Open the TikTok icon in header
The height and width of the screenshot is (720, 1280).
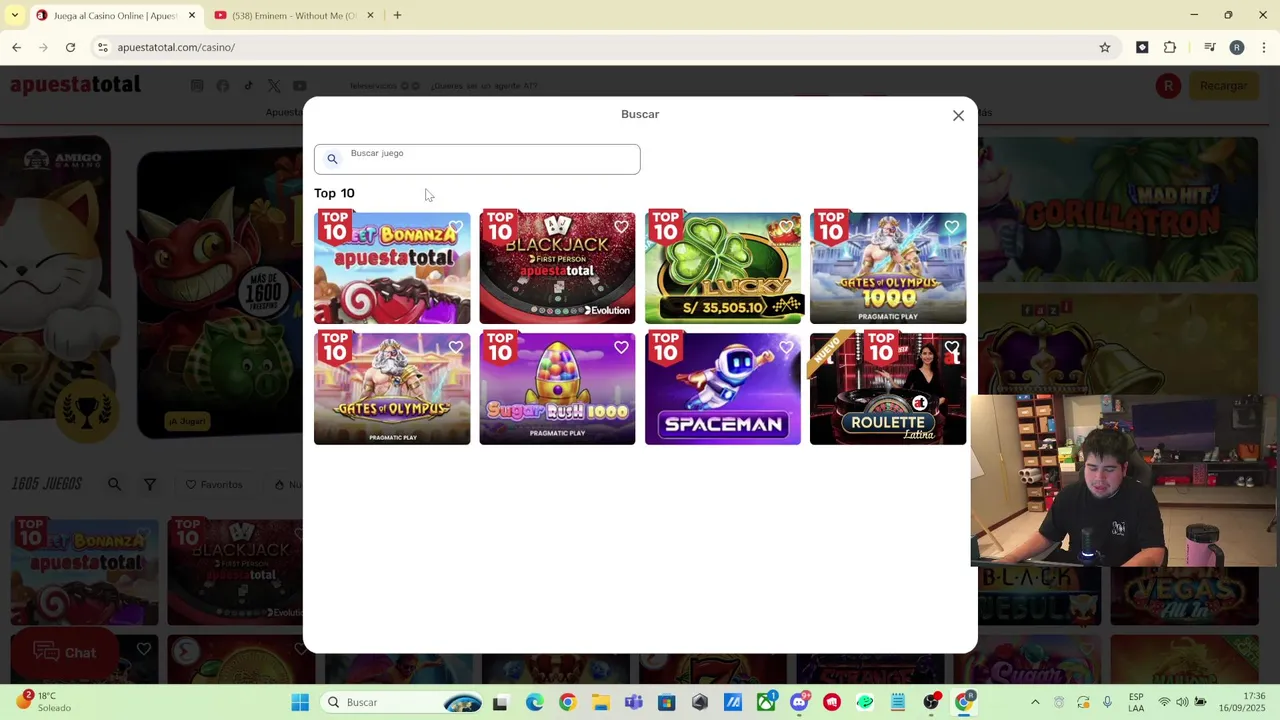click(248, 86)
